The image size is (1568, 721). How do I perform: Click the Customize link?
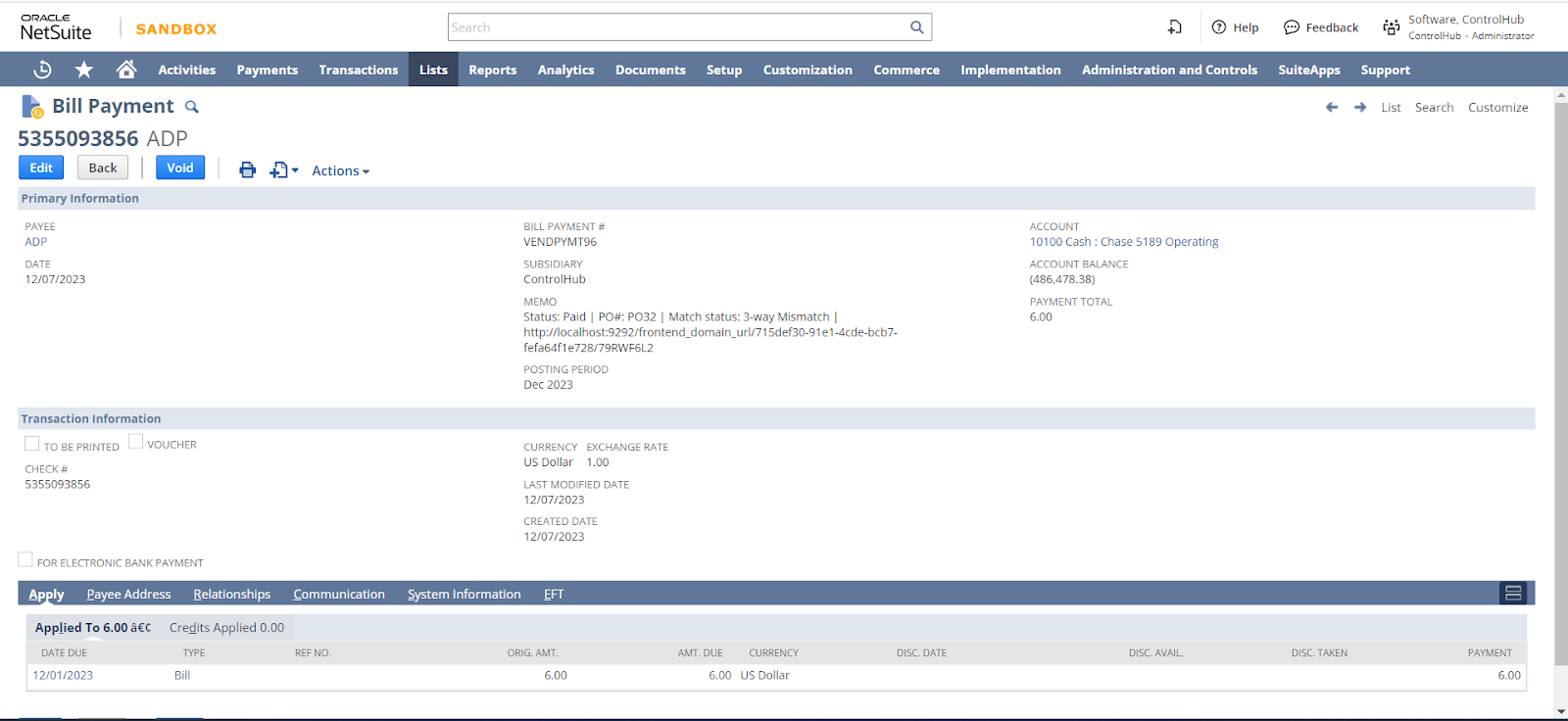(x=1497, y=108)
